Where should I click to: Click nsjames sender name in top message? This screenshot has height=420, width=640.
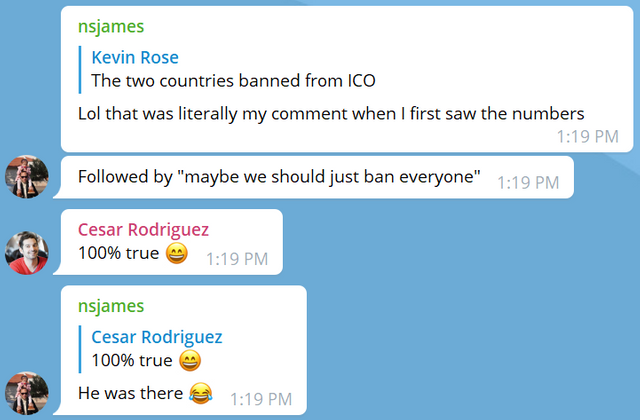pyautogui.click(x=111, y=27)
